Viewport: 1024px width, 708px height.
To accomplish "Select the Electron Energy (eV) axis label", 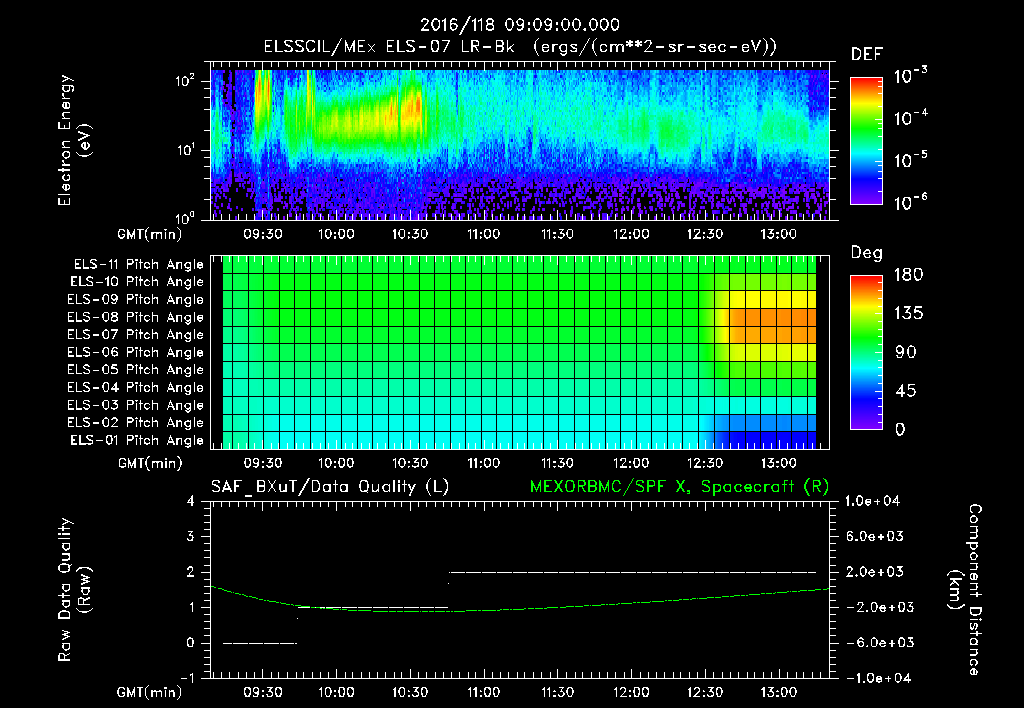I will [74, 140].
